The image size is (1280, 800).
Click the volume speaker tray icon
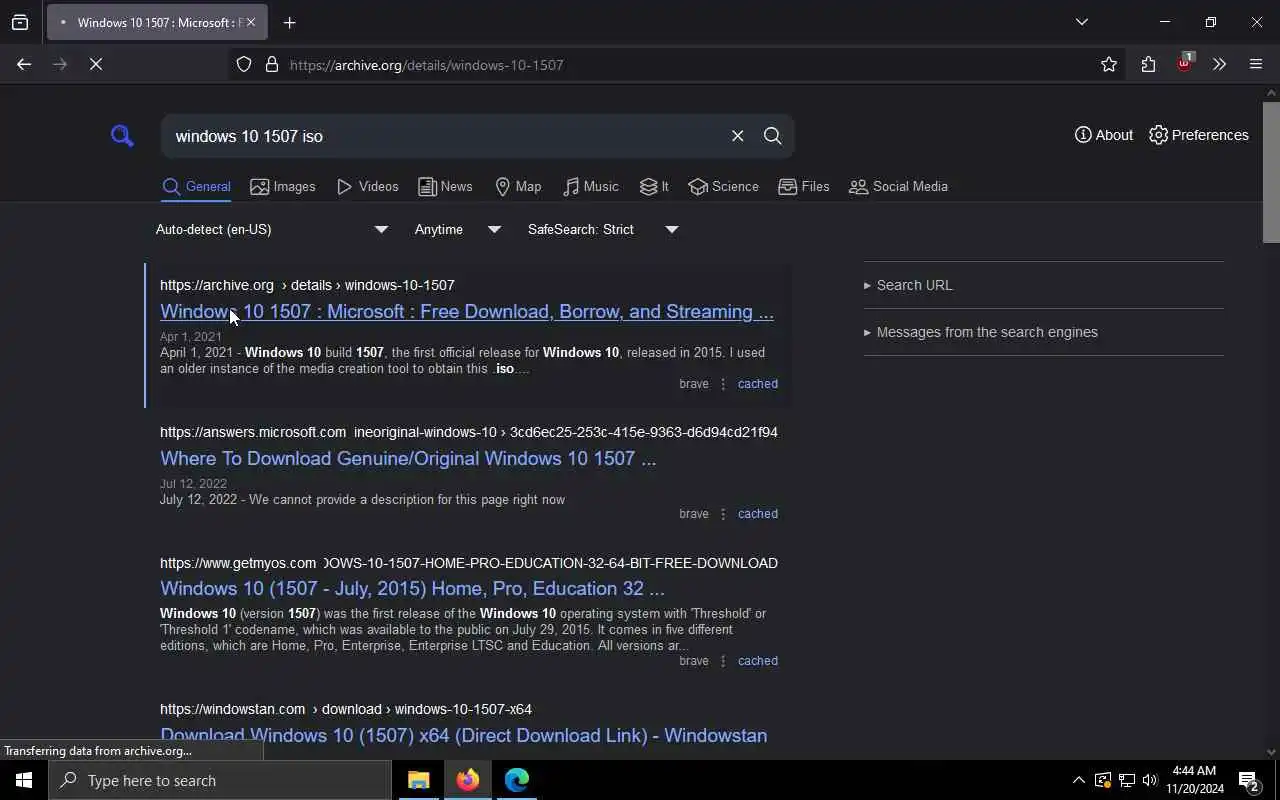pyautogui.click(x=1150, y=781)
